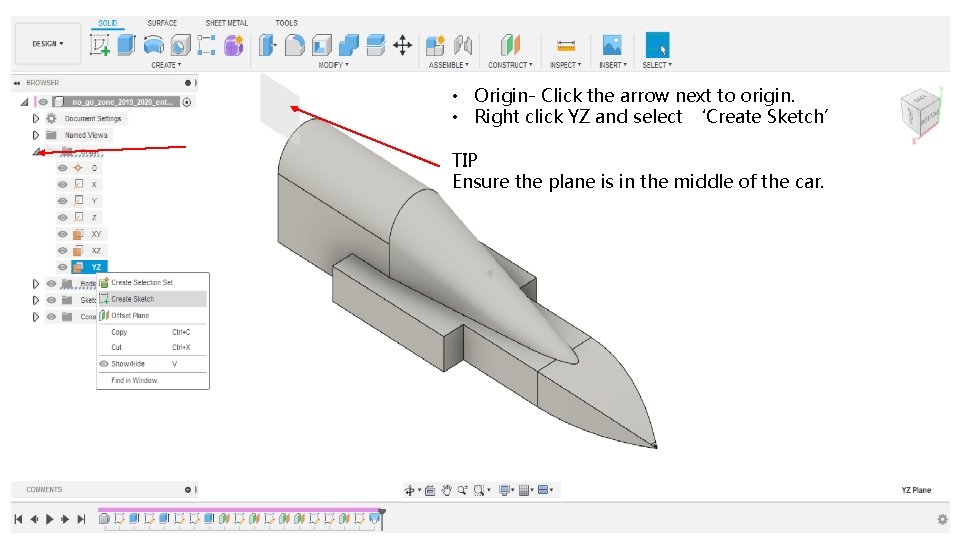This screenshot has width=960, height=540.
Task: Toggle visibility eye of X axis
Action: (x=62, y=184)
